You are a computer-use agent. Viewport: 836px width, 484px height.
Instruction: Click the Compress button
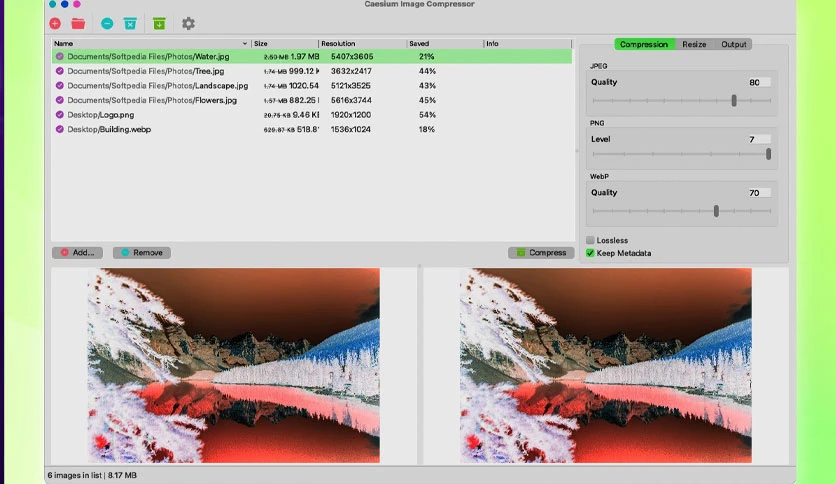541,253
